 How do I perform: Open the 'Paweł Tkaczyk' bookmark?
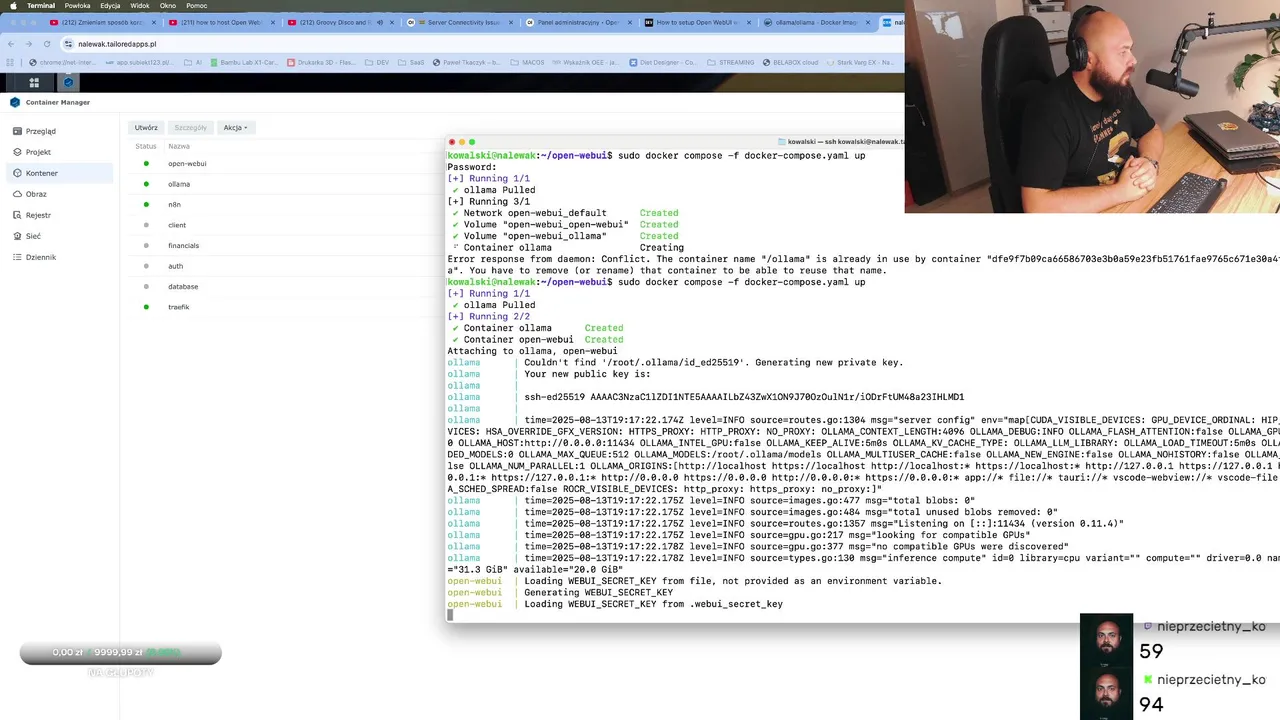469,62
